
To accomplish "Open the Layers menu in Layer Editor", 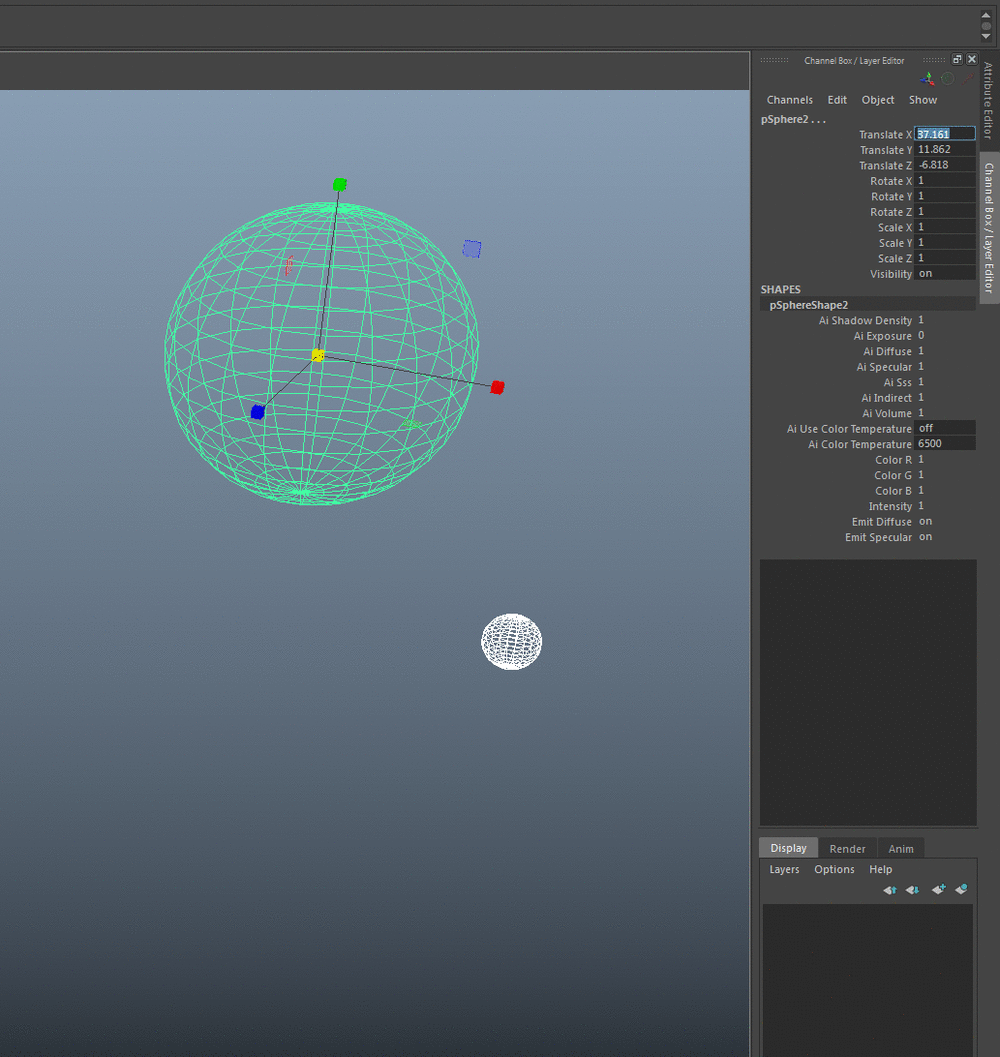I will pyautogui.click(x=784, y=869).
